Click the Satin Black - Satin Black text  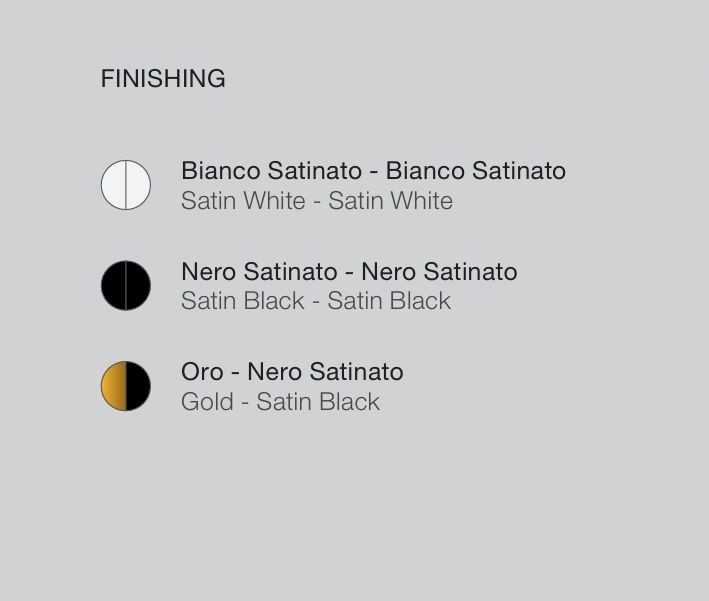click(x=316, y=301)
